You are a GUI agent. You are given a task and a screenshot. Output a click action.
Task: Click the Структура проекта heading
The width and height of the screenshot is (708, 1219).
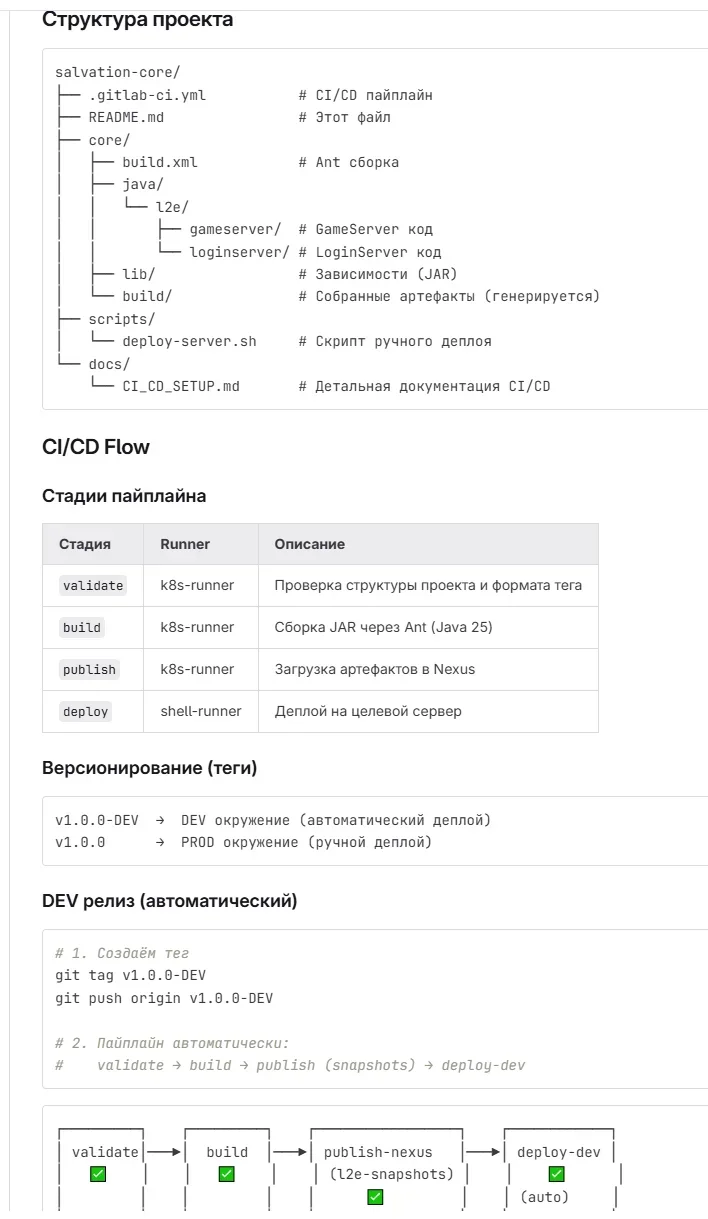click(138, 19)
